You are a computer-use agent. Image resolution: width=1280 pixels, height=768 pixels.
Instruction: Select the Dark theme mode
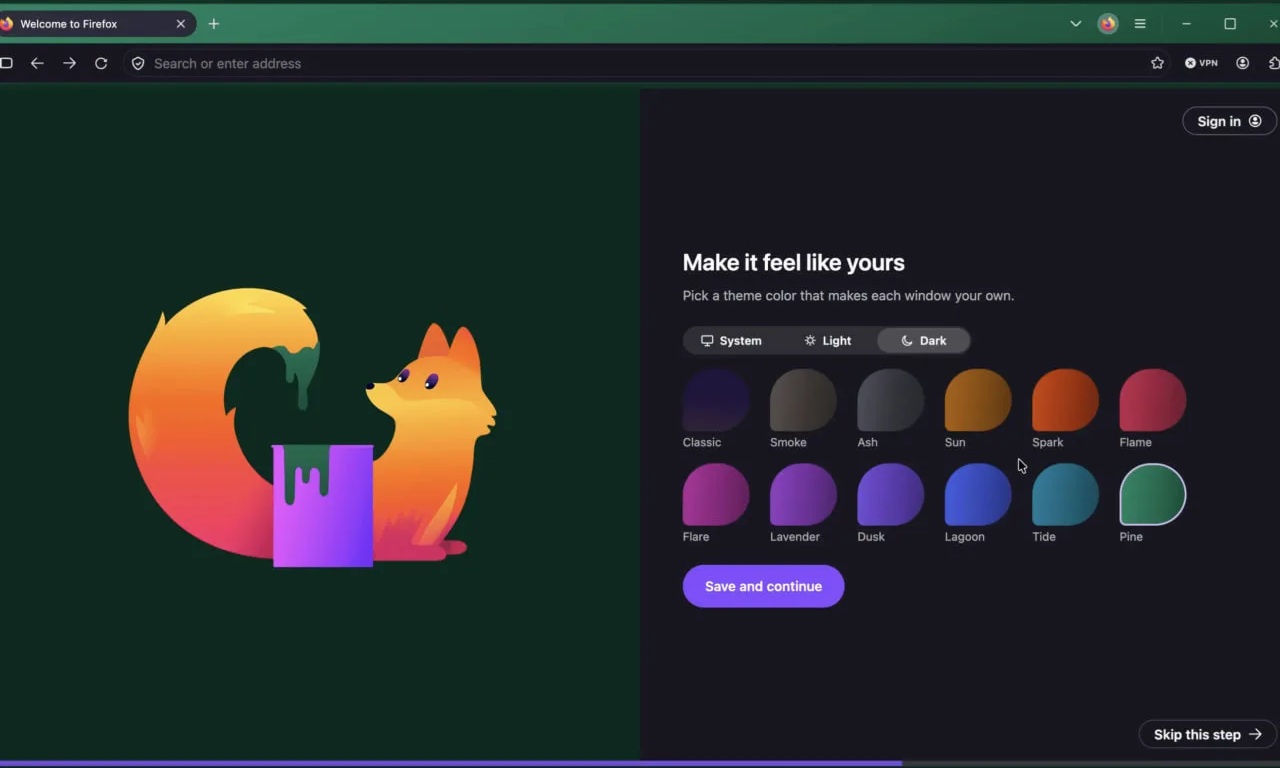[923, 341]
